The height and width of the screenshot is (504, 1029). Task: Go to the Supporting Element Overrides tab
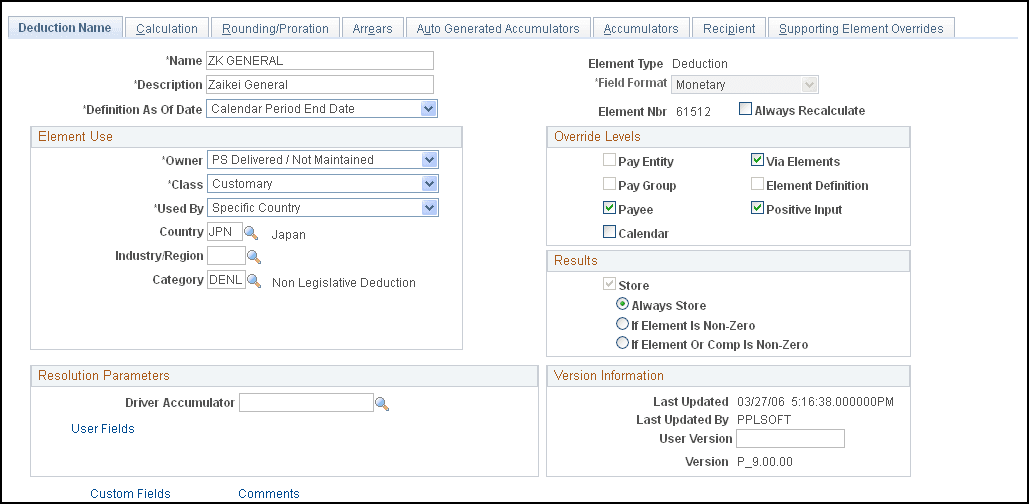point(861,29)
